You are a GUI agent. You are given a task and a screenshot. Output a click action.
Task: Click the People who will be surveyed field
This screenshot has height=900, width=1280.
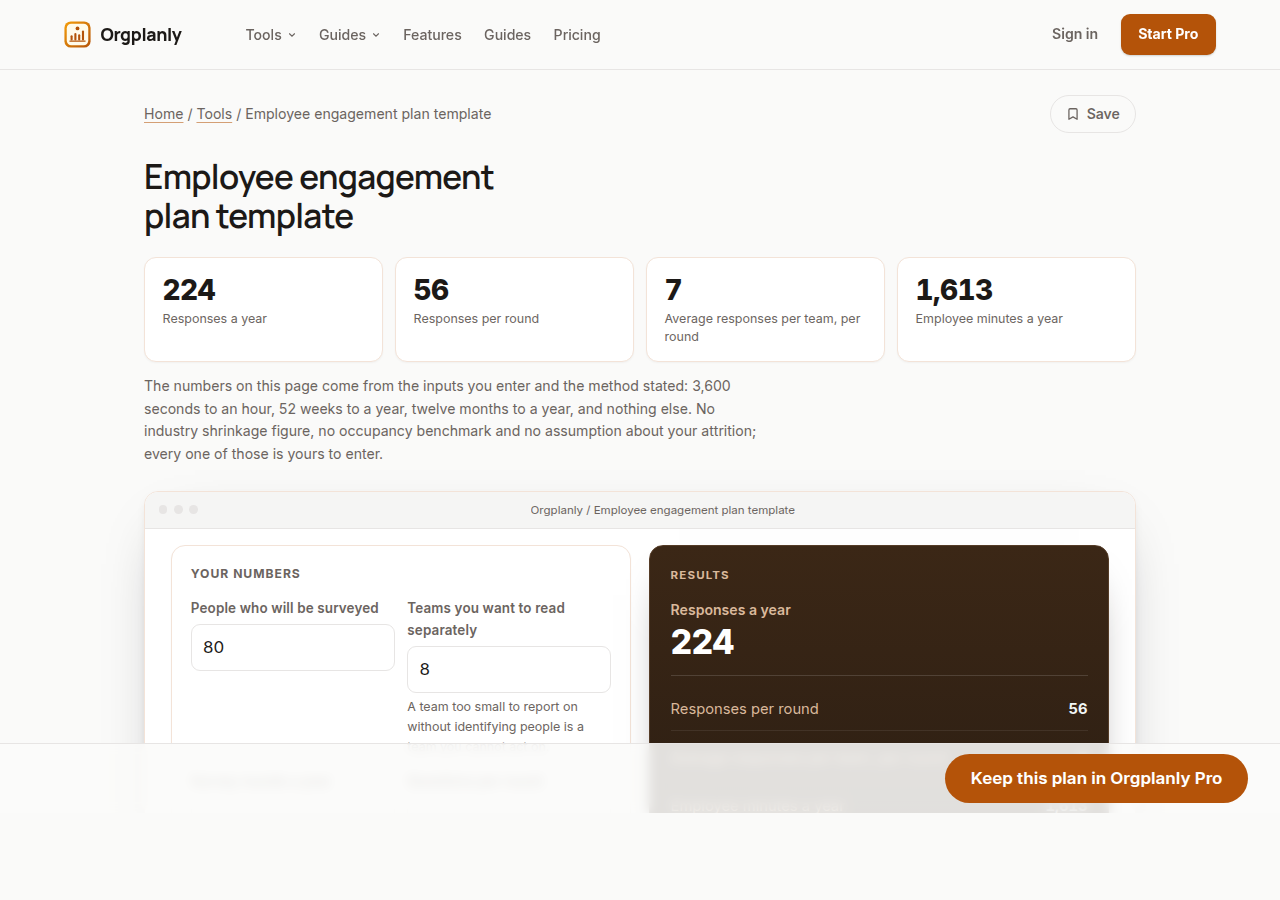coord(293,647)
